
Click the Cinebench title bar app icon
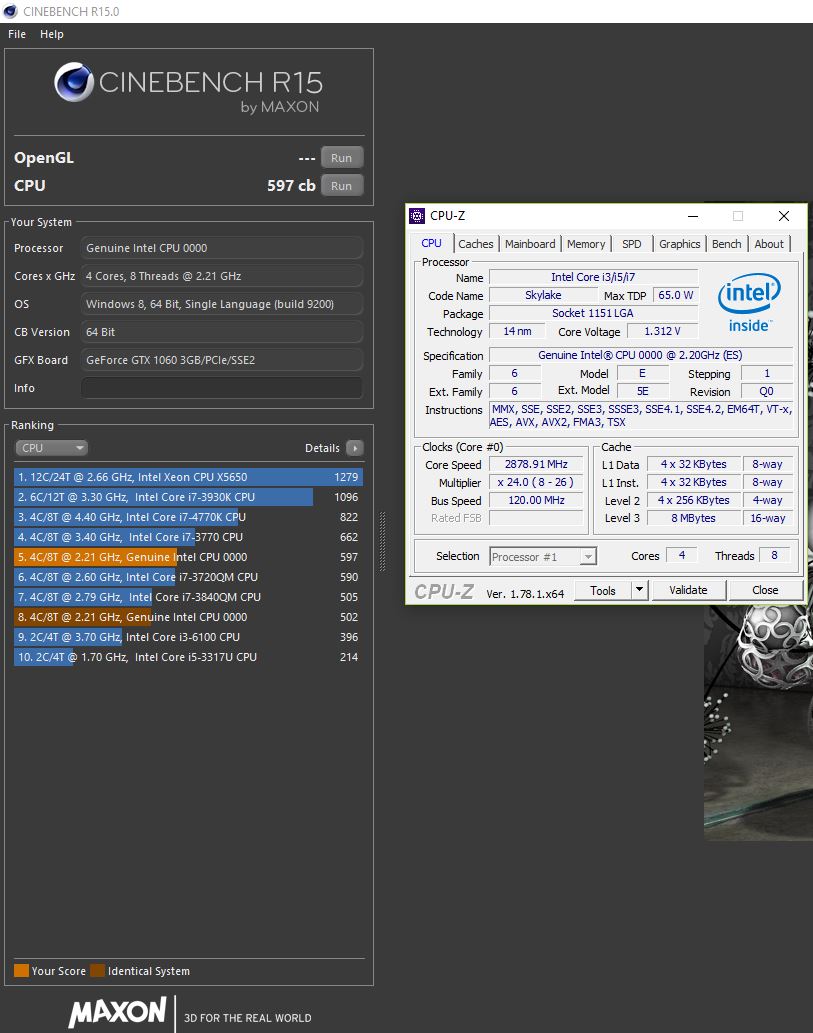pos(10,11)
